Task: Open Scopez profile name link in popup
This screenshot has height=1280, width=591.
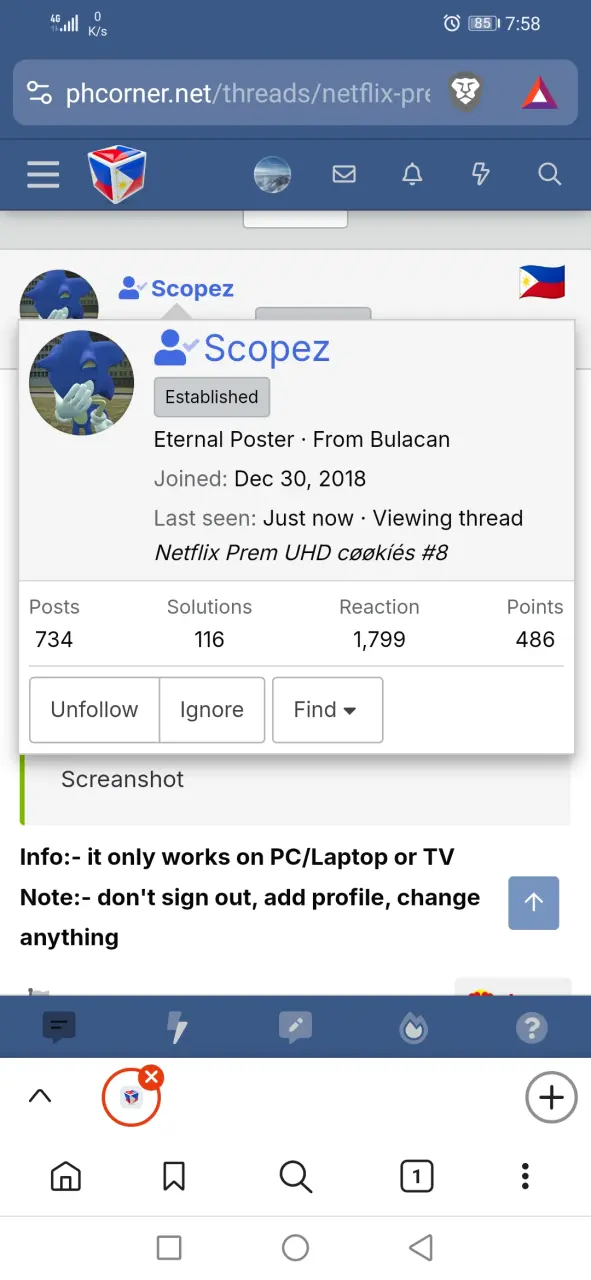Action: (266, 348)
